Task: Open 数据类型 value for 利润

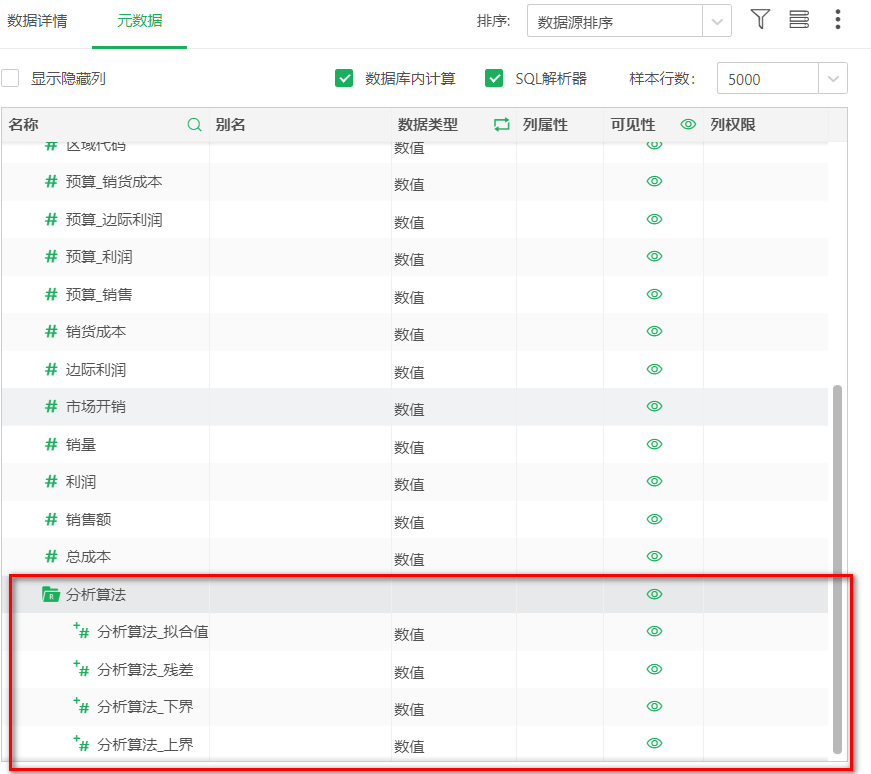Action: click(409, 485)
